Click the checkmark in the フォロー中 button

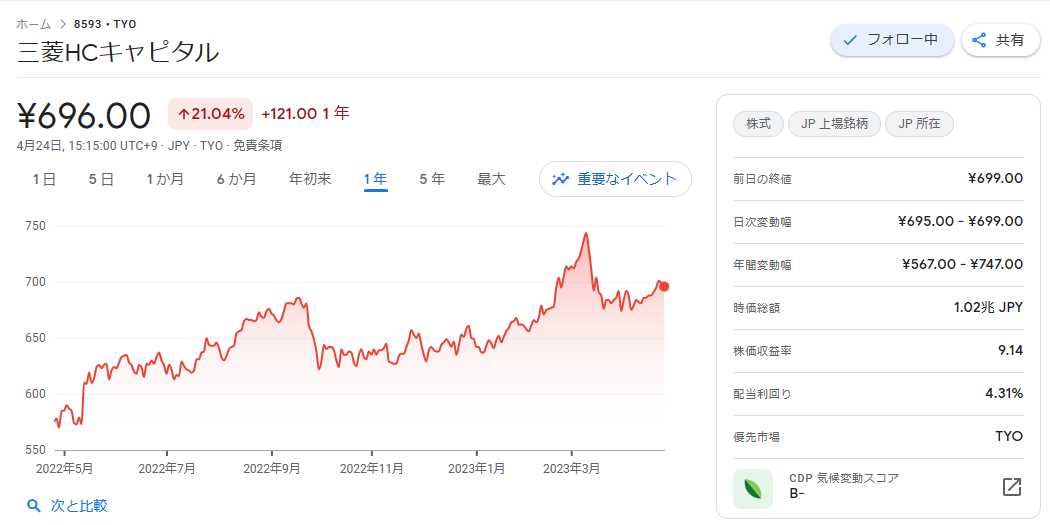click(x=850, y=40)
